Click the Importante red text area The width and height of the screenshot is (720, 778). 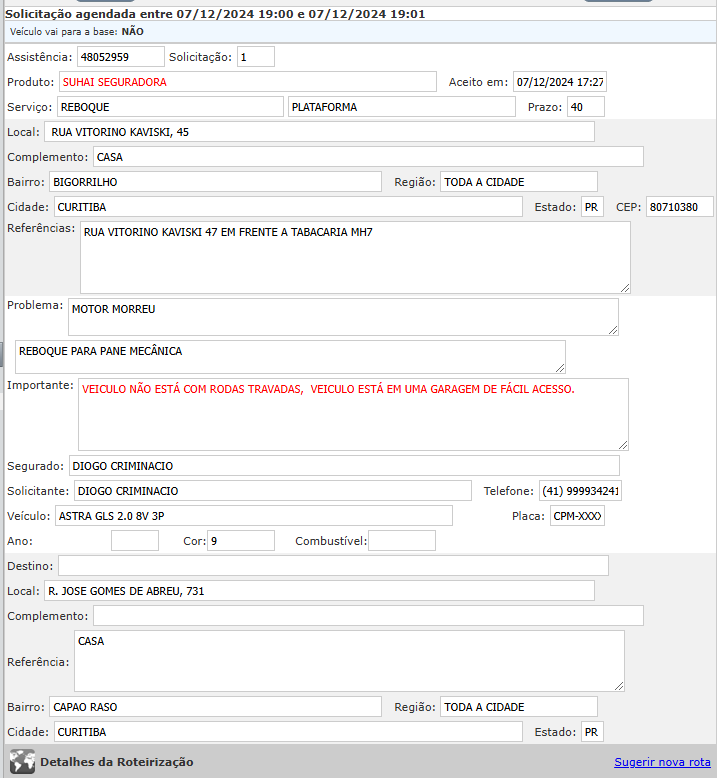click(353, 414)
